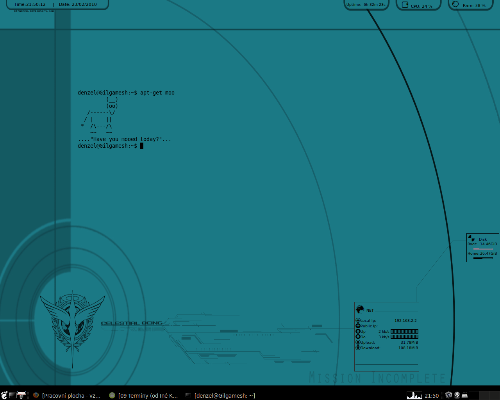Click the disk icon in the Disk panel
Viewport: 500px width, 400px height.
coord(472,238)
